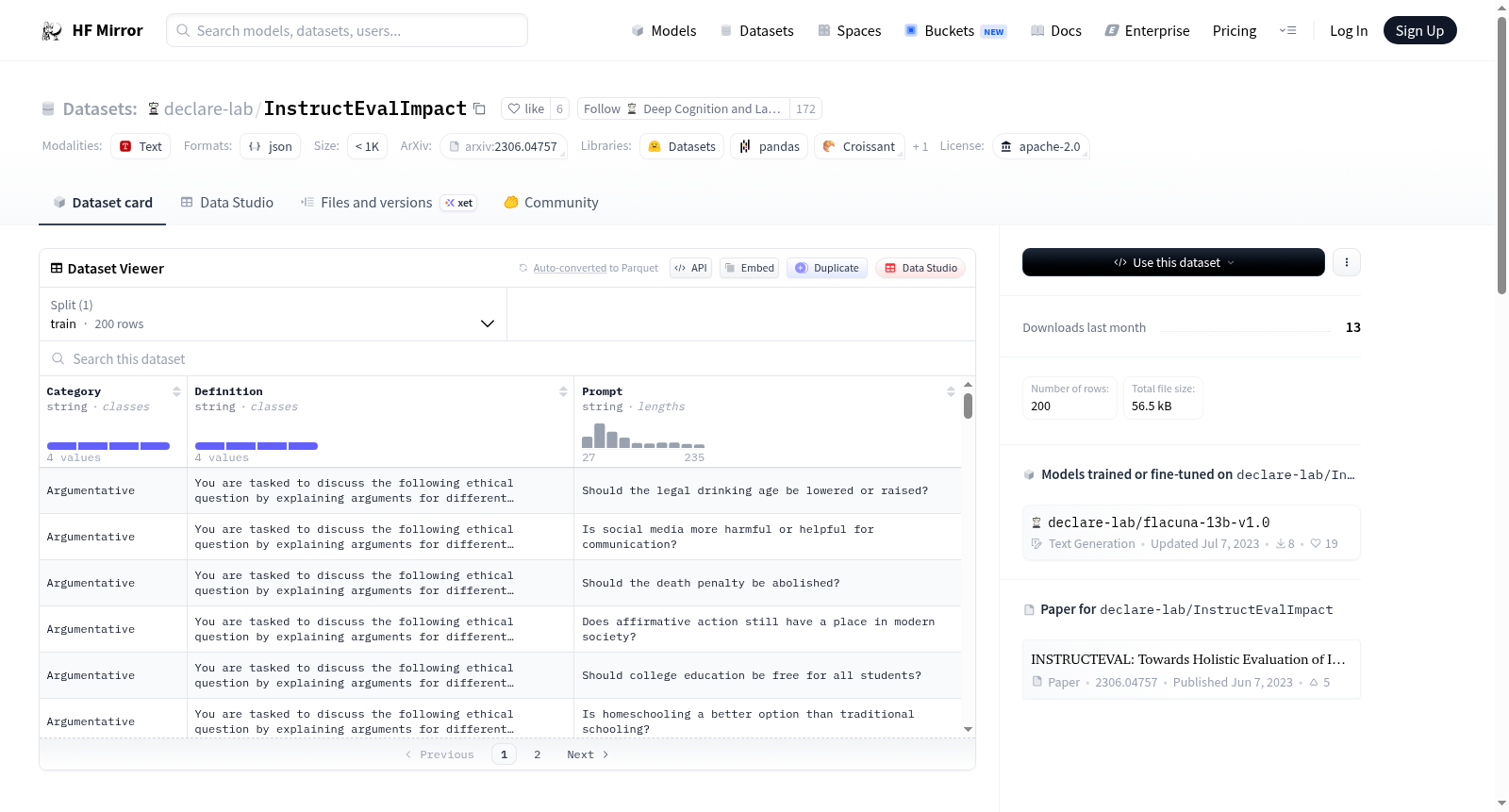Select the pandas library tag
This screenshot has width=1509, height=812.
pos(769,146)
